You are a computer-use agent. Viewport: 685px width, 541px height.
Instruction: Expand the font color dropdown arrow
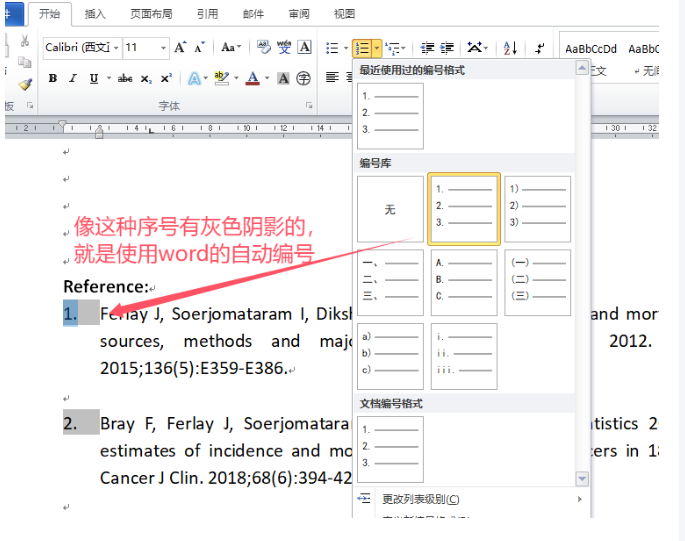267,79
